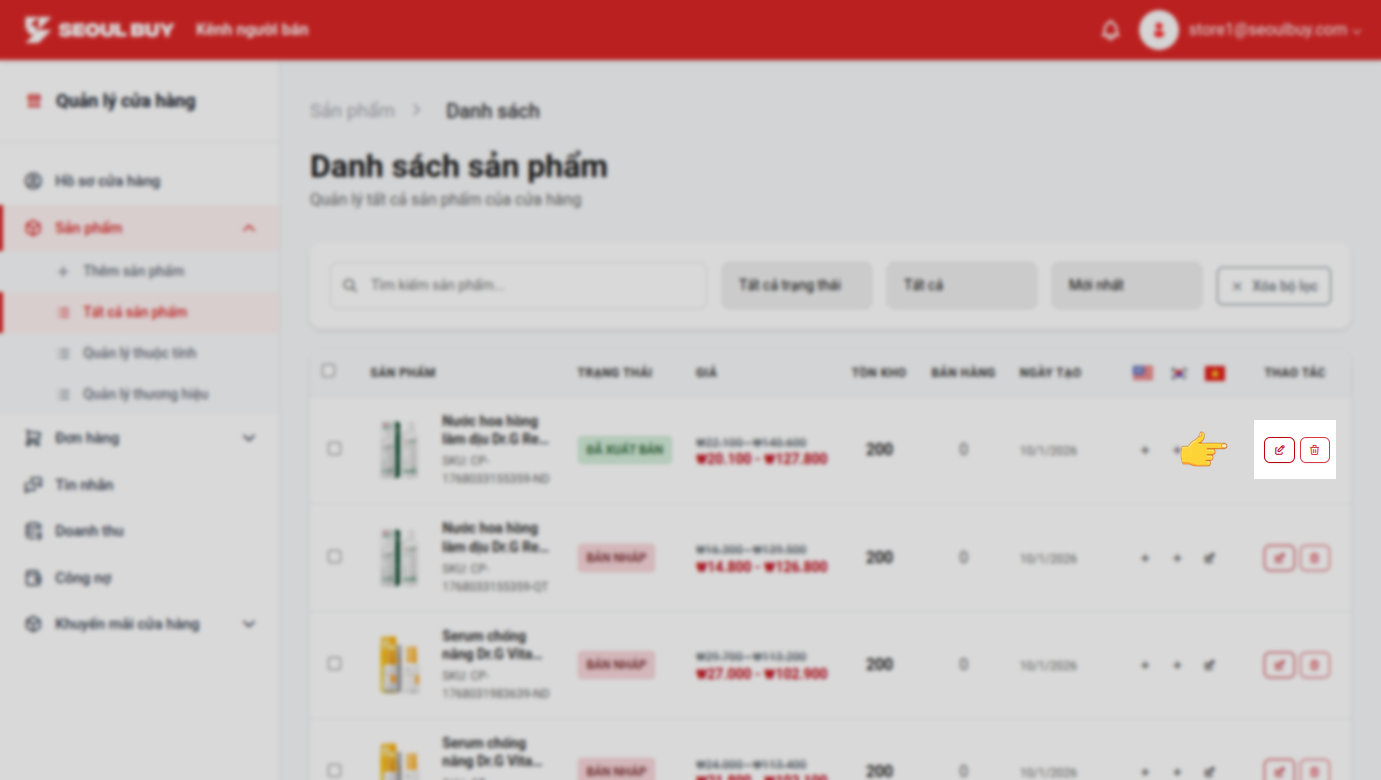Check the first product row checkbox
The image size is (1381, 780).
[x=334, y=449]
